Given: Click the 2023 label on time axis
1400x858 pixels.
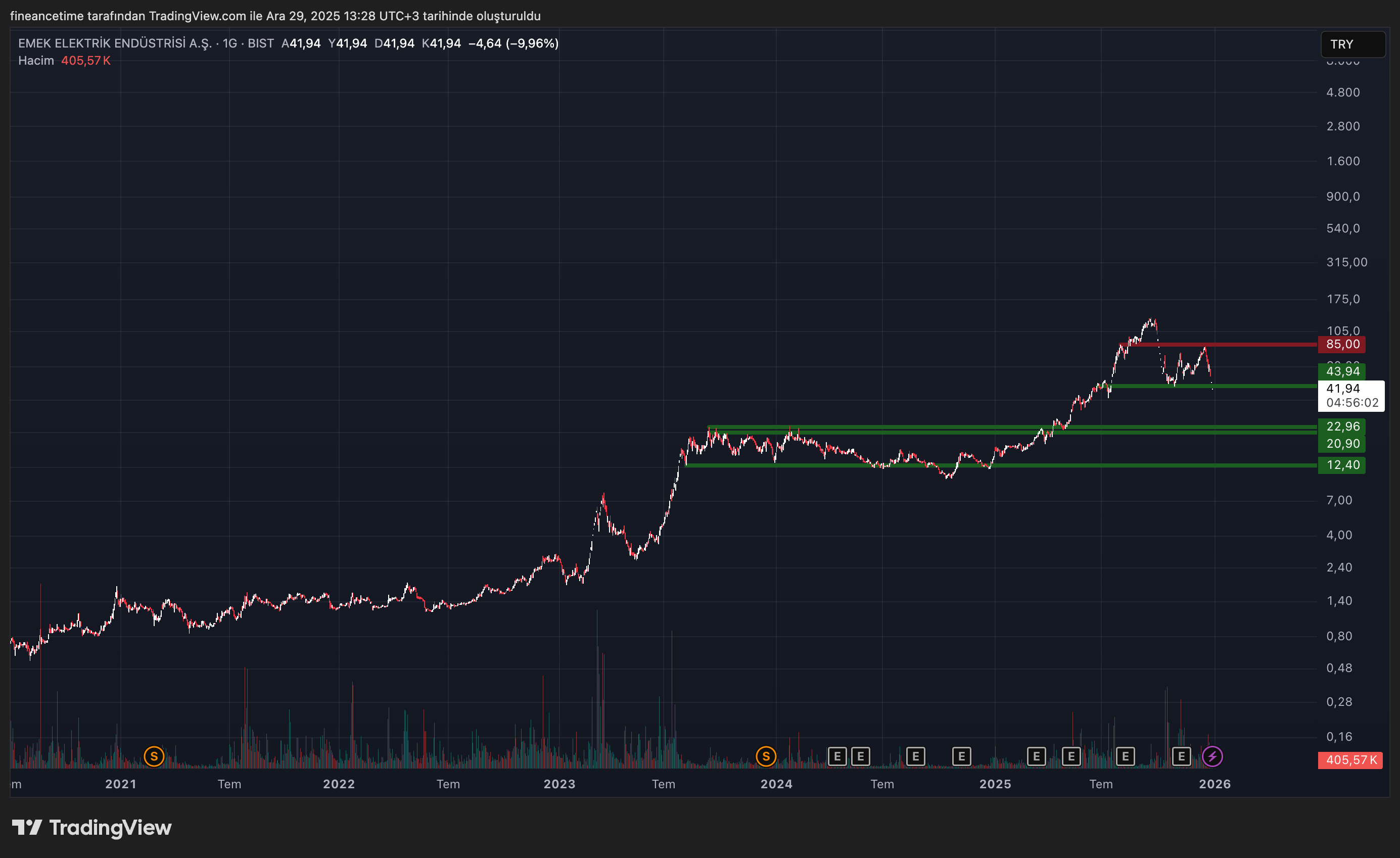Looking at the screenshot, I should point(559,784).
